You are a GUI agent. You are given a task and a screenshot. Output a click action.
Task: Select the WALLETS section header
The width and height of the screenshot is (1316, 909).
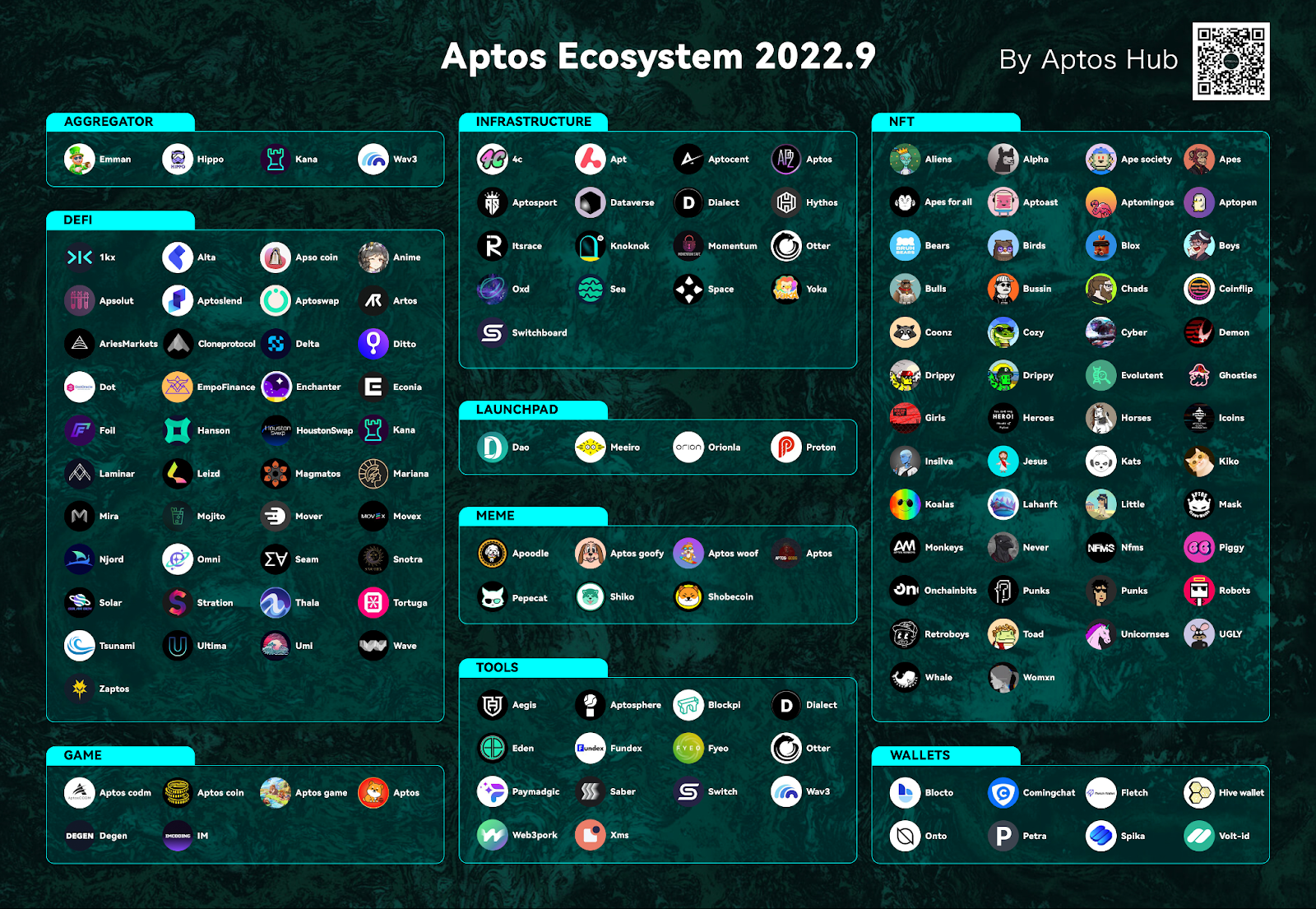point(946,755)
